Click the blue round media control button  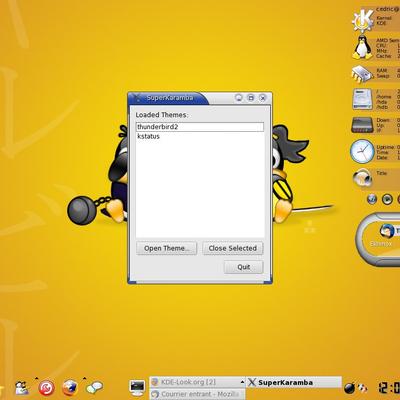pos(372,199)
